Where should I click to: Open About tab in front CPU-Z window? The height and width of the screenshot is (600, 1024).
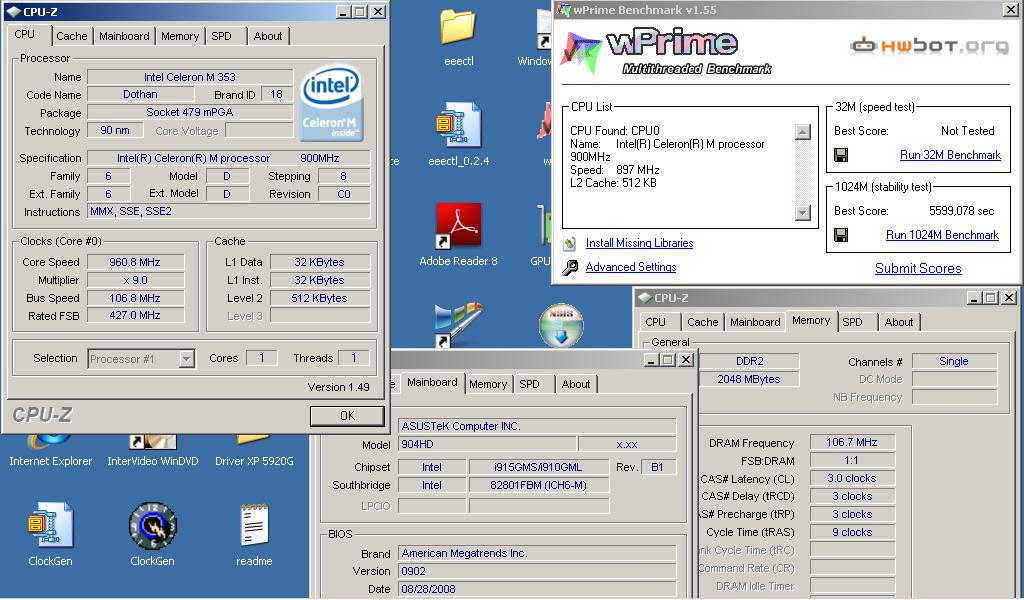[268, 36]
